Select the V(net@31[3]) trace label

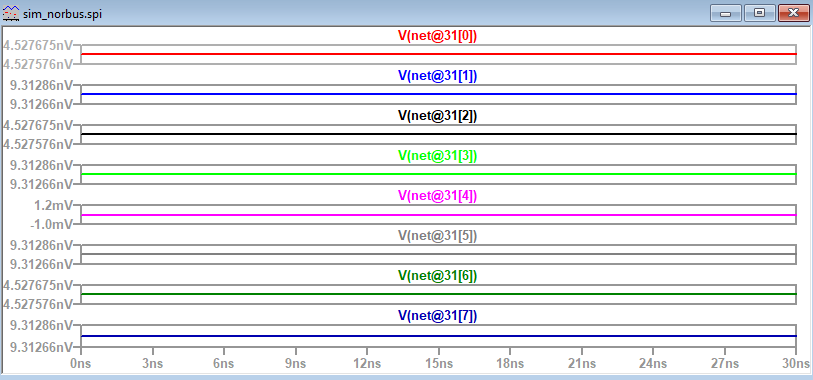coord(437,155)
